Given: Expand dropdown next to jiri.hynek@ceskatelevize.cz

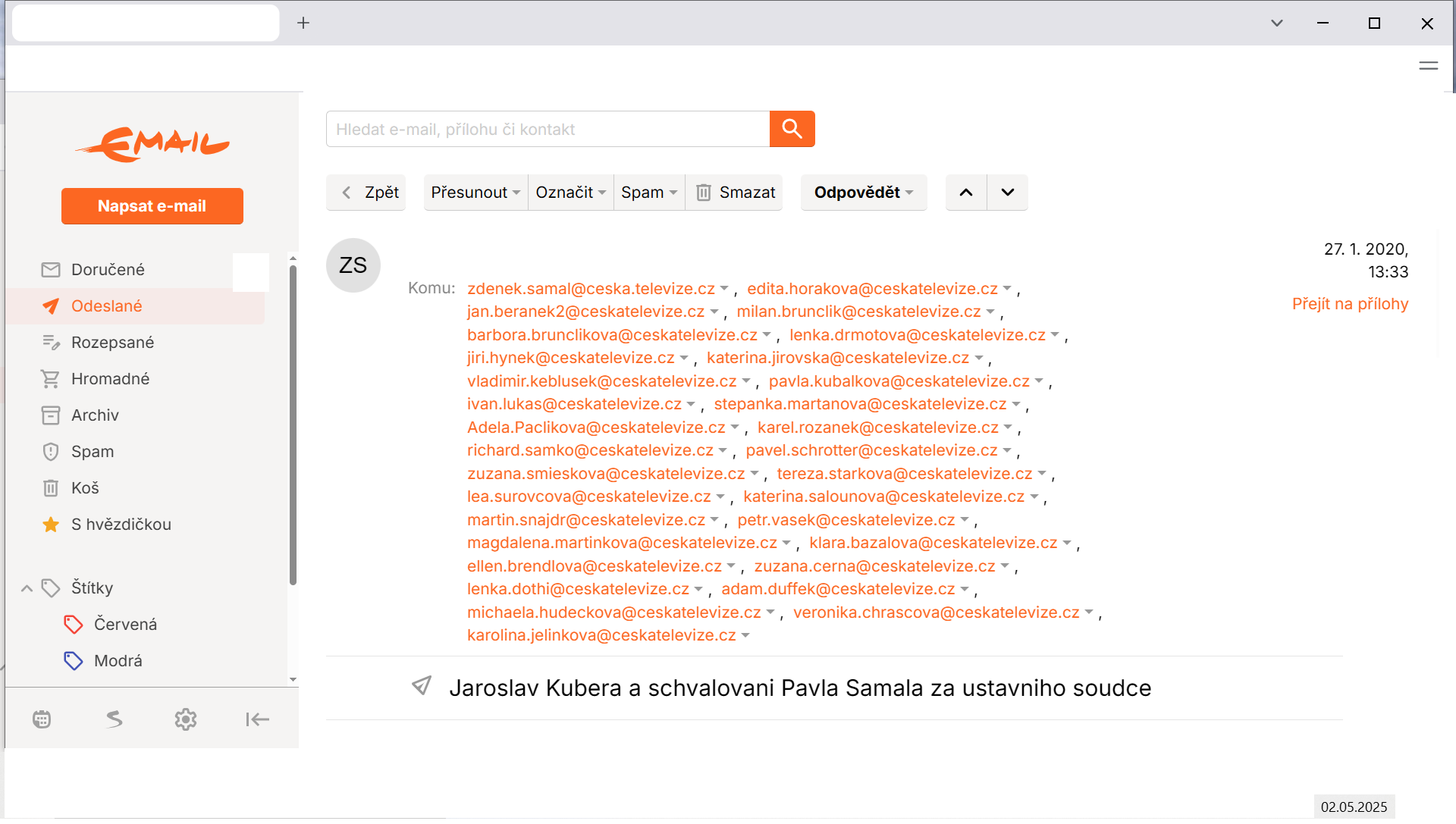Looking at the screenshot, I should 684,359.
